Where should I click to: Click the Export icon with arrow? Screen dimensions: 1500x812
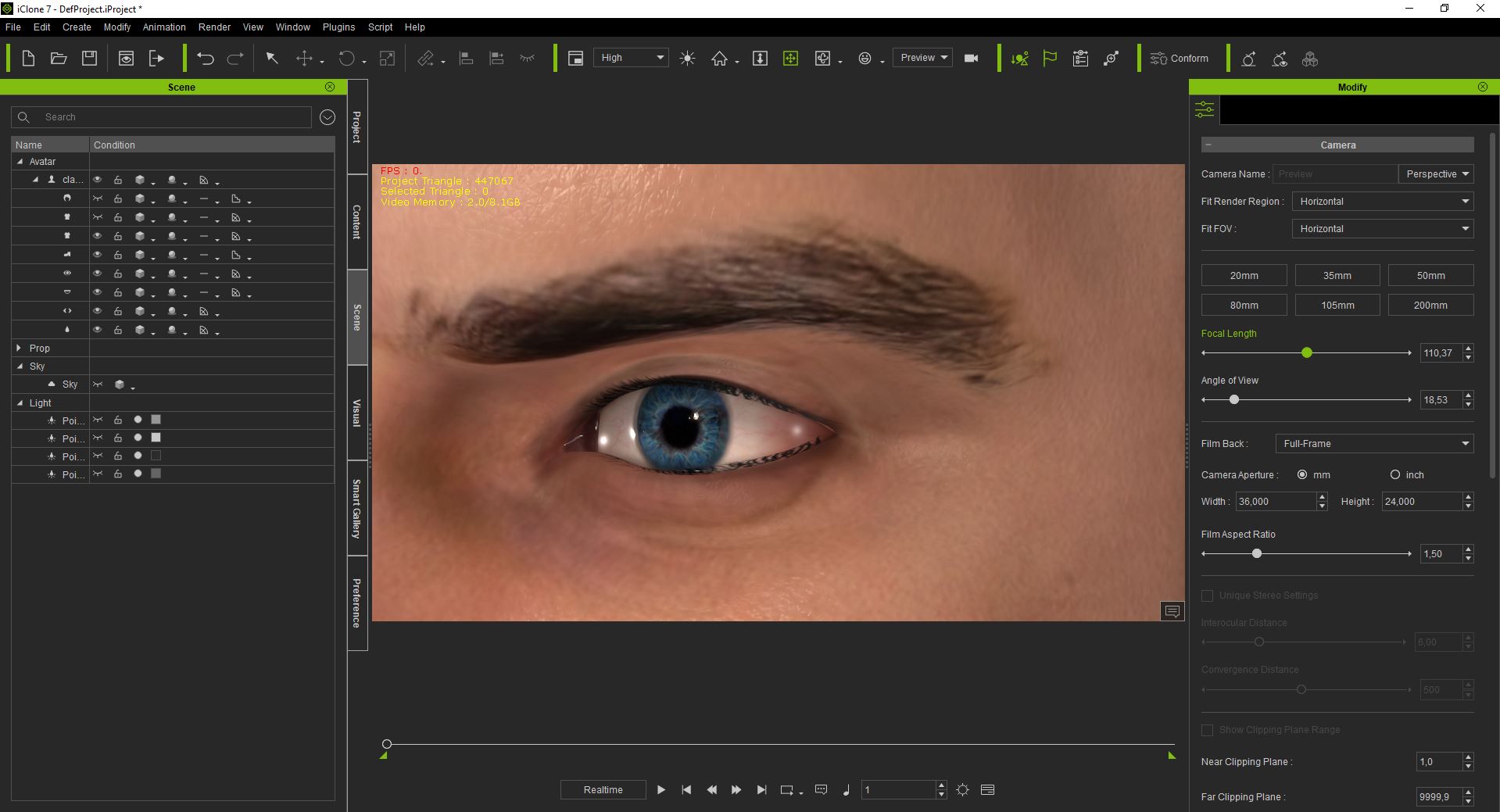click(x=156, y=59)
